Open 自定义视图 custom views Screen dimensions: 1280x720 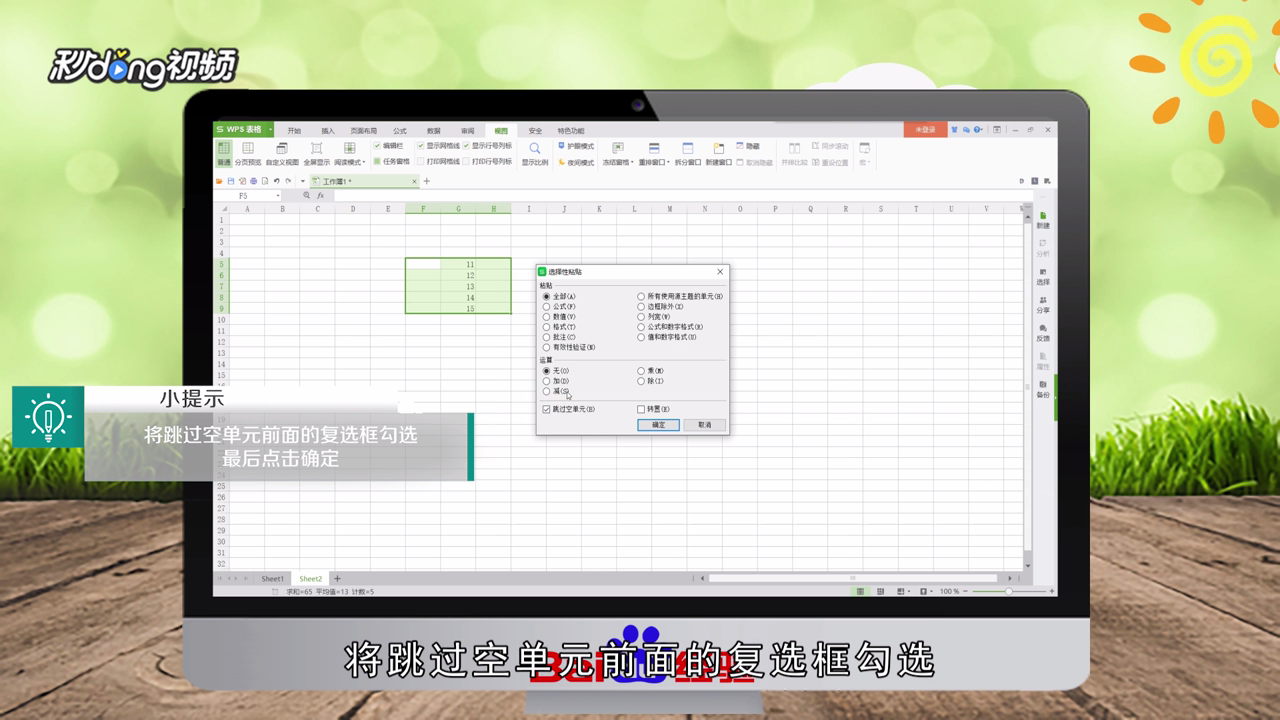(282, 153)
